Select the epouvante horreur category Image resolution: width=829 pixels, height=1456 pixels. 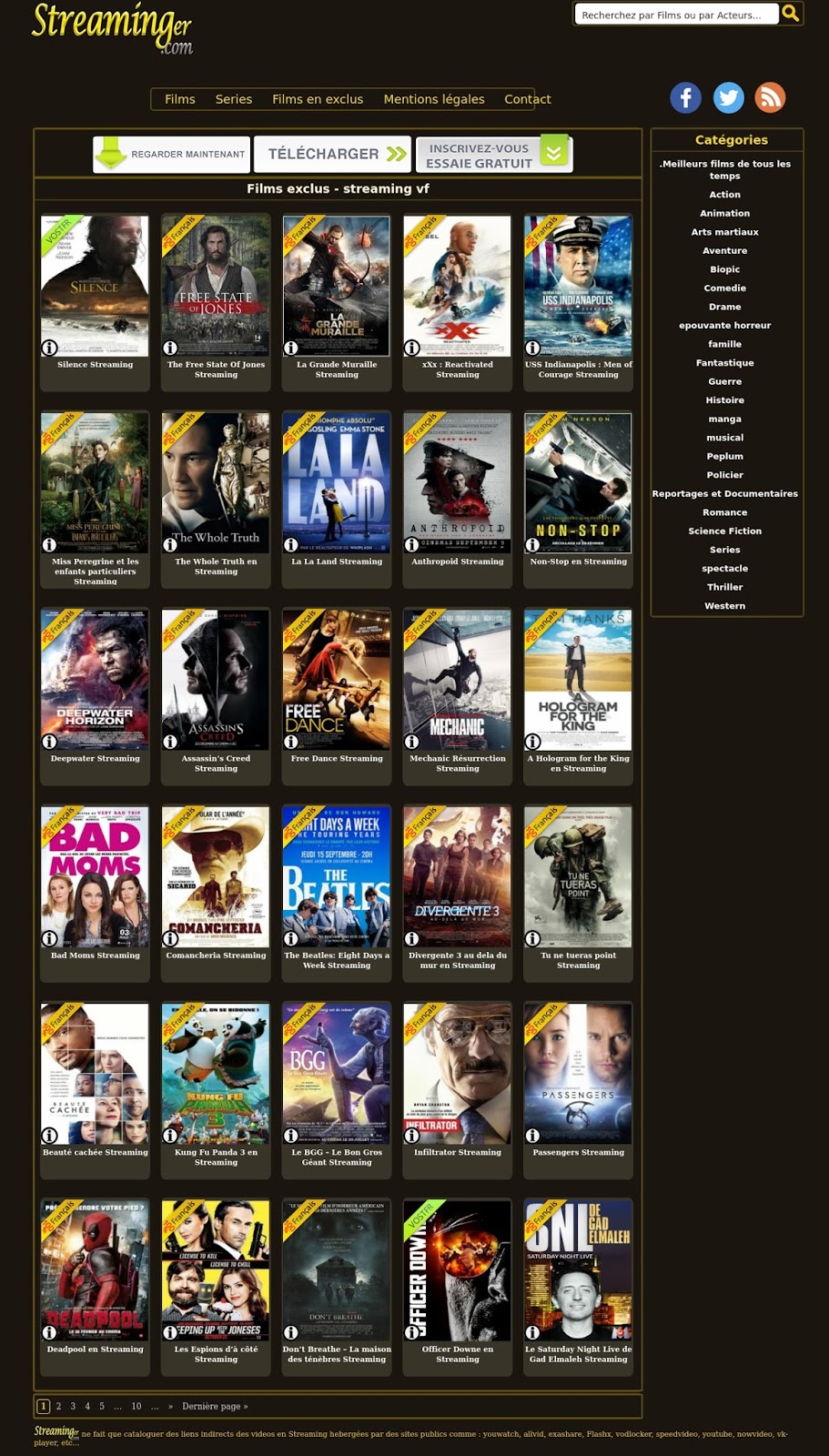pos(725,325)
